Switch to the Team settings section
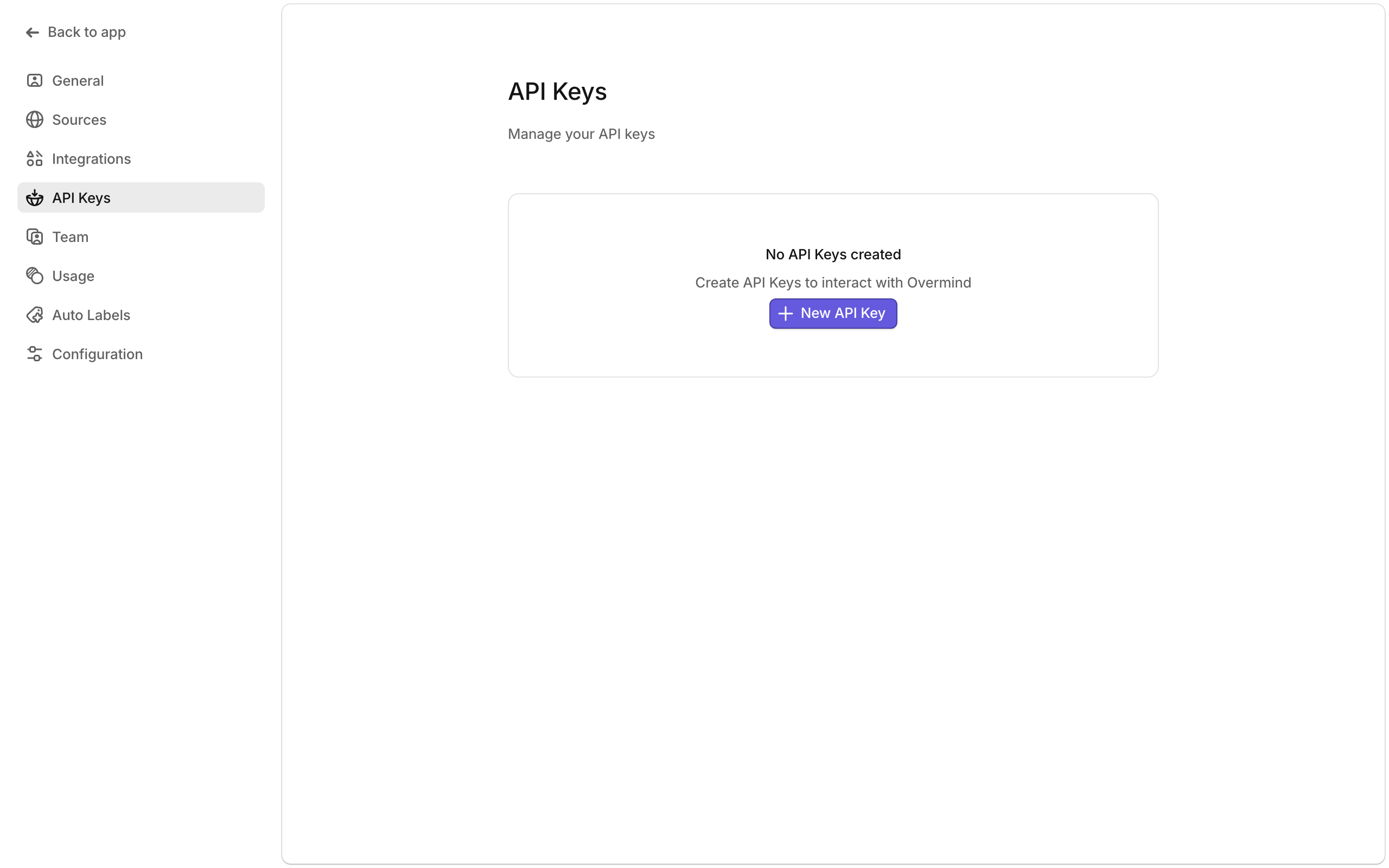 click(x=70, y=237)
